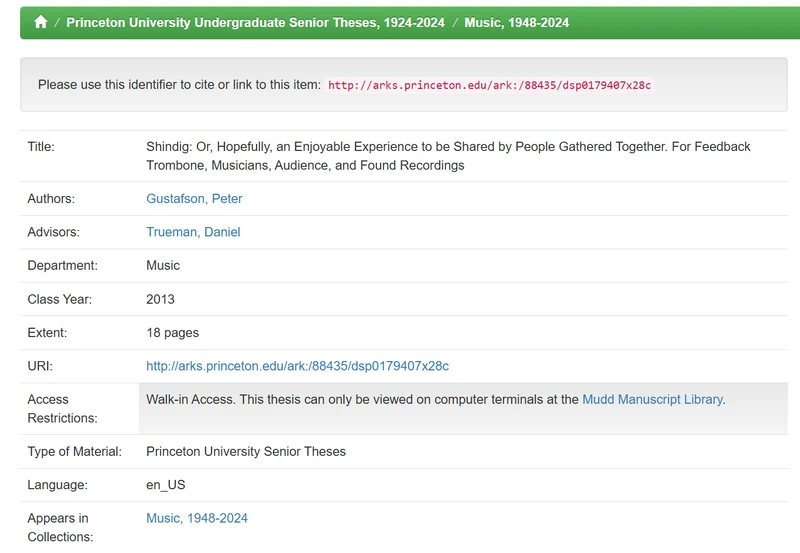This screenshot has height=553, width=800.
Task: Click the Department value Music
Action: 163,266
